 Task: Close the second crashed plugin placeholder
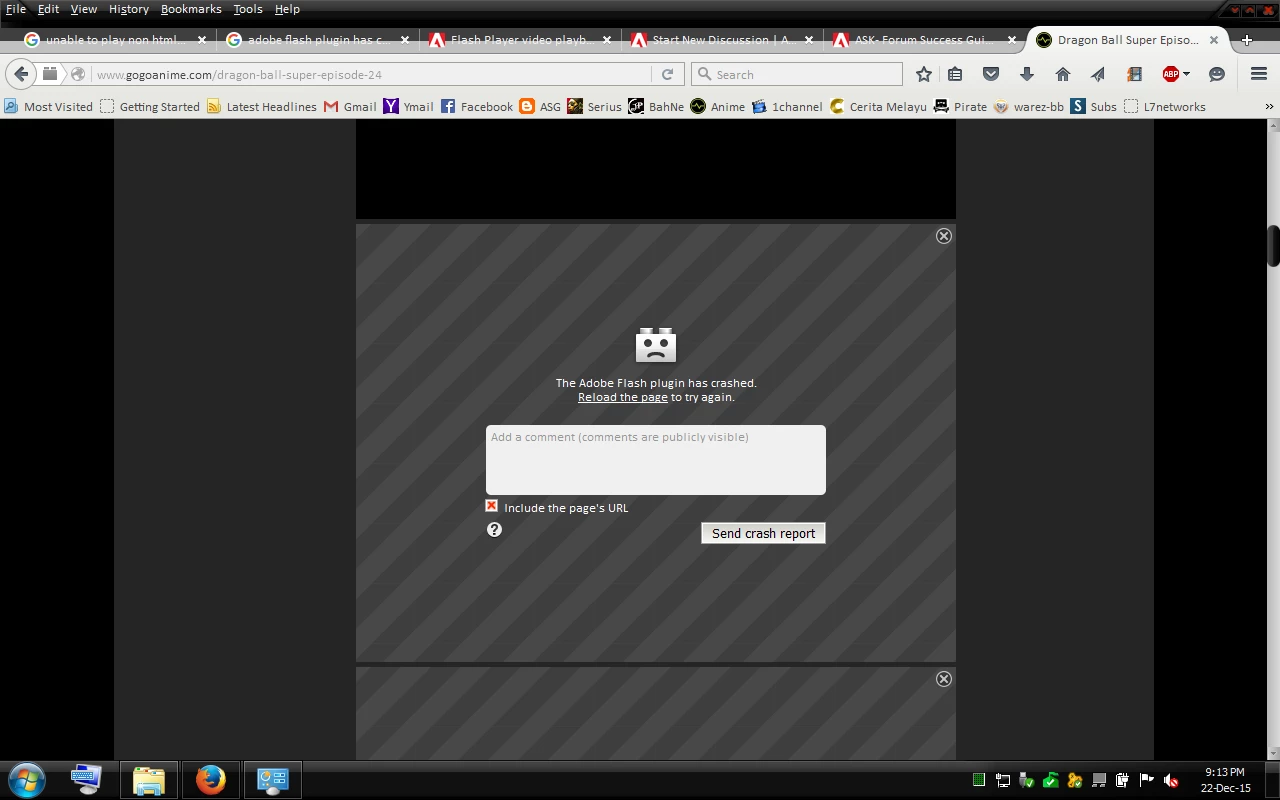click(944, 679)
